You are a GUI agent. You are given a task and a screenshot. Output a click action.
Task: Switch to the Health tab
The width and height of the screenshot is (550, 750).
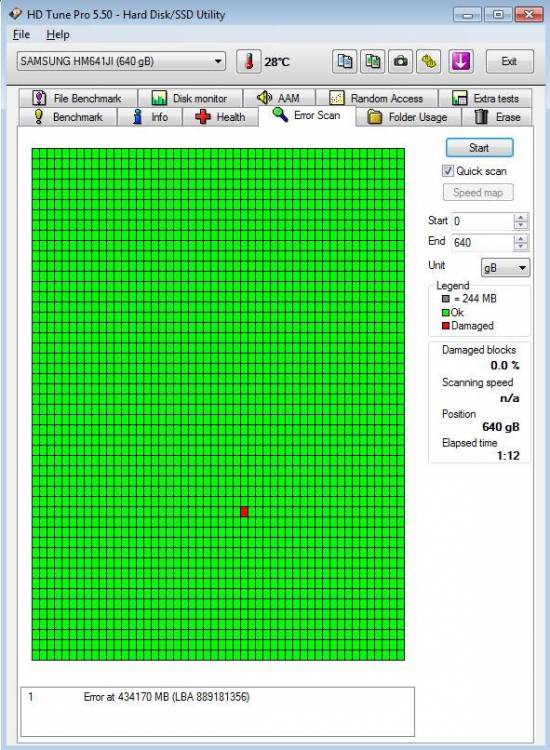coord(220,117)
